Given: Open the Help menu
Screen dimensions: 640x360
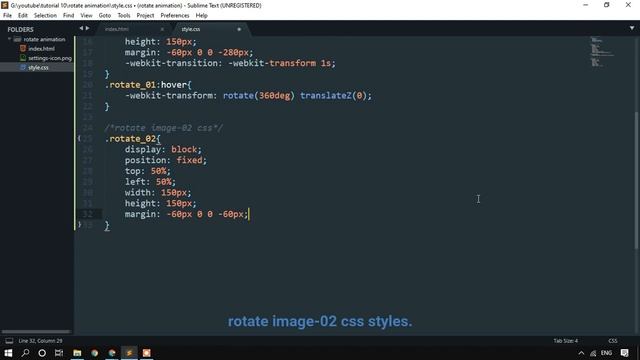Looking at the screenshot, I should pyautogui.click(x=201, y=16).
